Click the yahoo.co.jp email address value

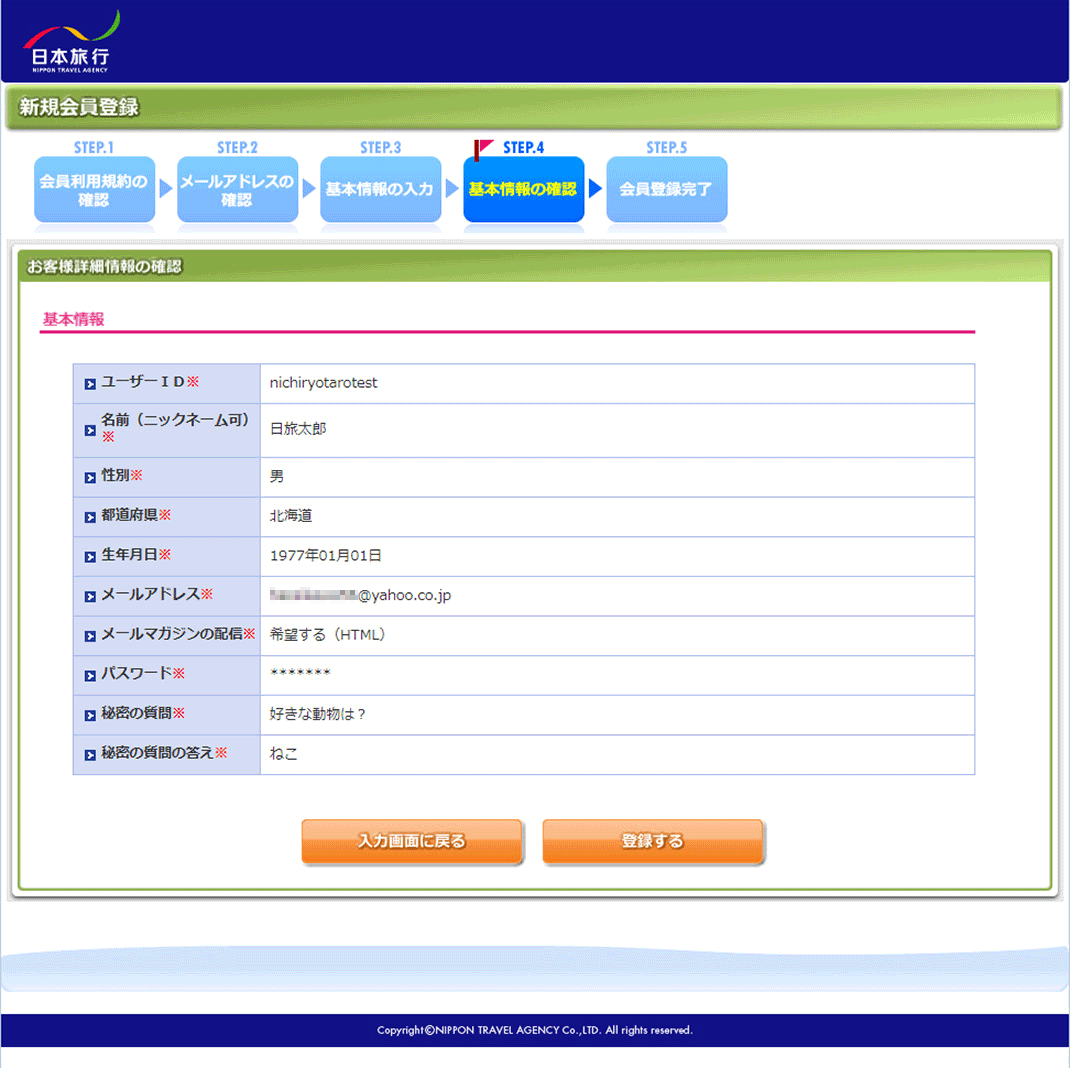click(361, 596)
